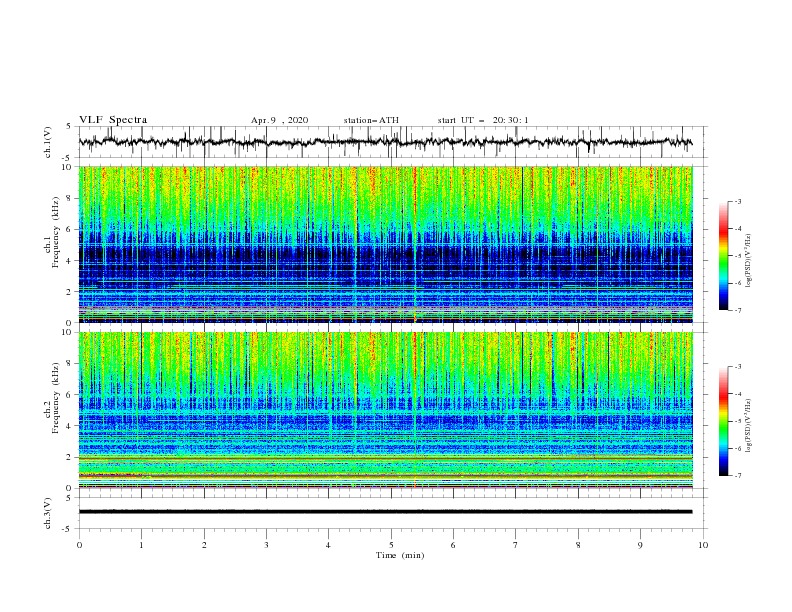The height and width of the screenshot is (612, 792).
Task: Click the ch.3 flat voltage trace
Action: (385, 512)
